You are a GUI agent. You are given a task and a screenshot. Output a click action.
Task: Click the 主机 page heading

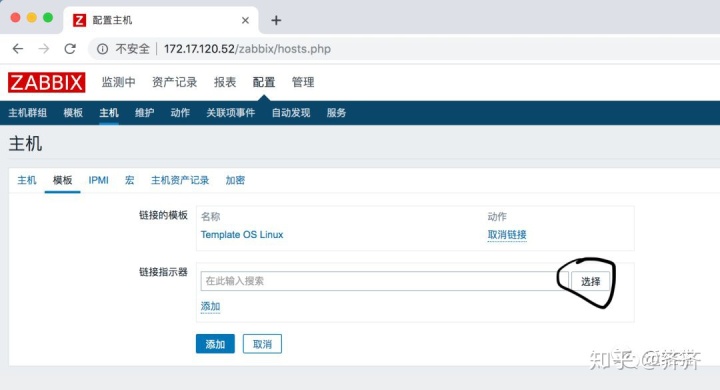pos(25,144)
